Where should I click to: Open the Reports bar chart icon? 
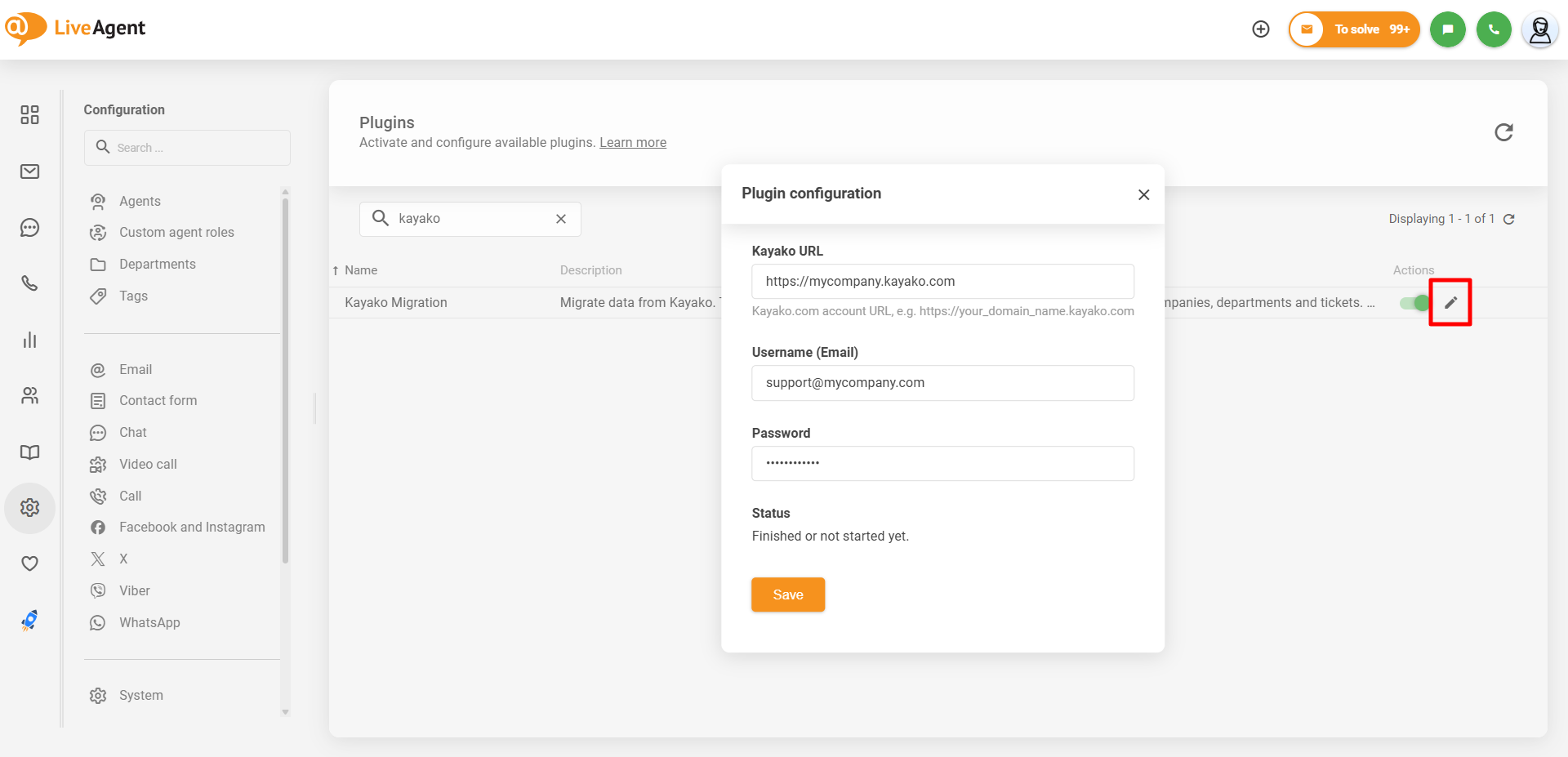click(30, 340)
